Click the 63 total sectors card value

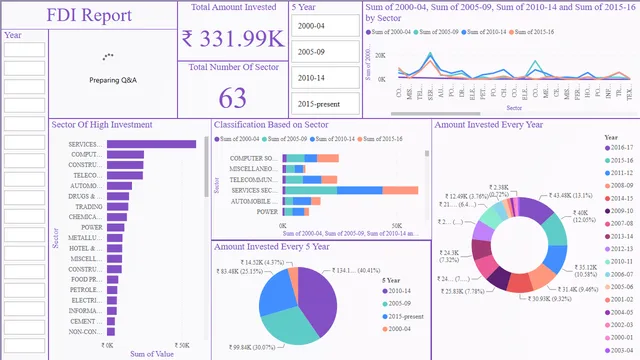tap(233, 98)
